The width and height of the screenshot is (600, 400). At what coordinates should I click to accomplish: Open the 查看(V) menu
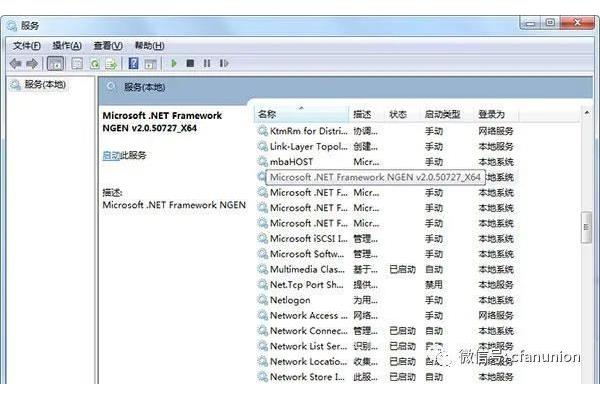pyautogui.click(x=108, y=46)
